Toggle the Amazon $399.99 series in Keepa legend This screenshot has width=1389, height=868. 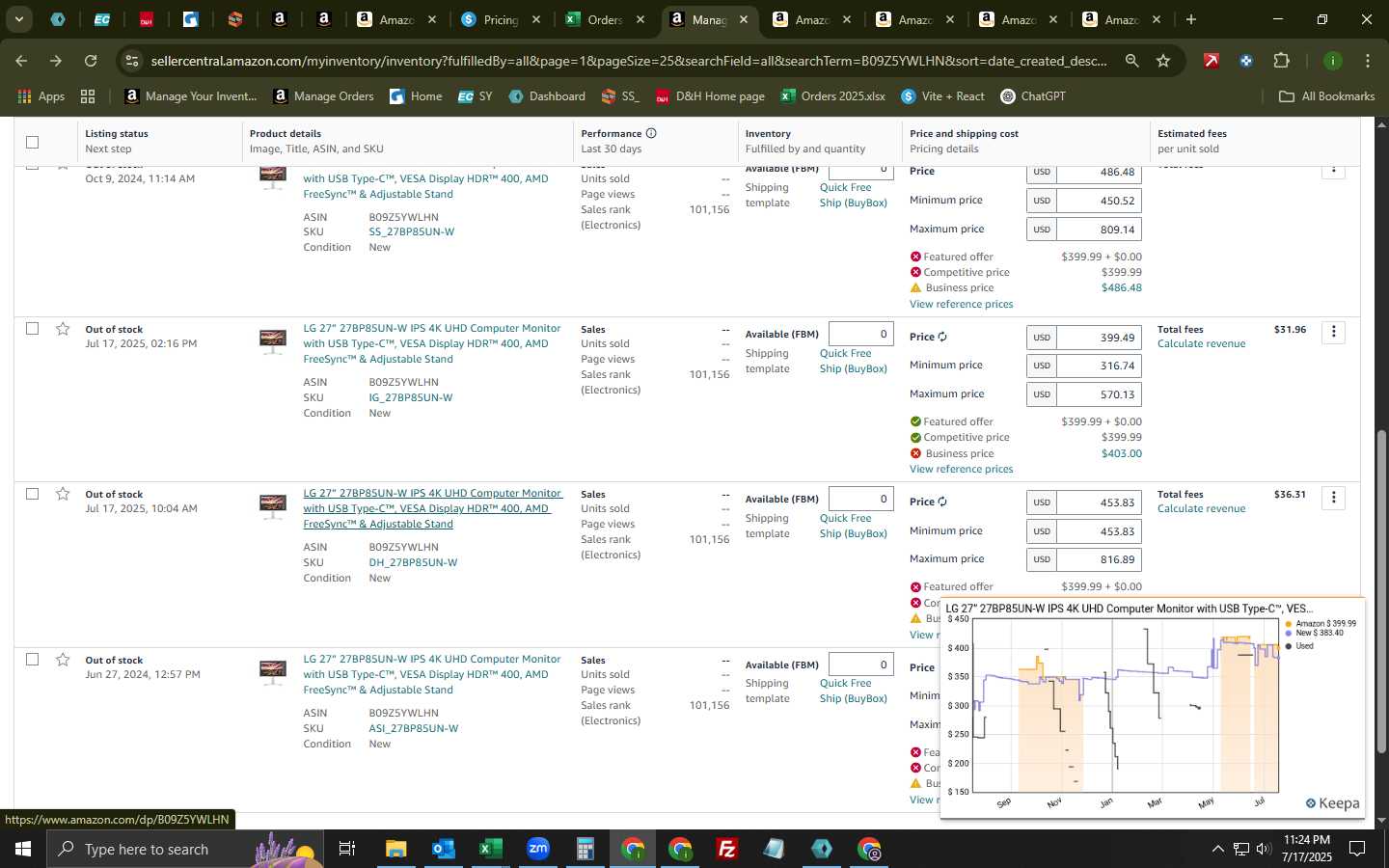[1321, 624]
